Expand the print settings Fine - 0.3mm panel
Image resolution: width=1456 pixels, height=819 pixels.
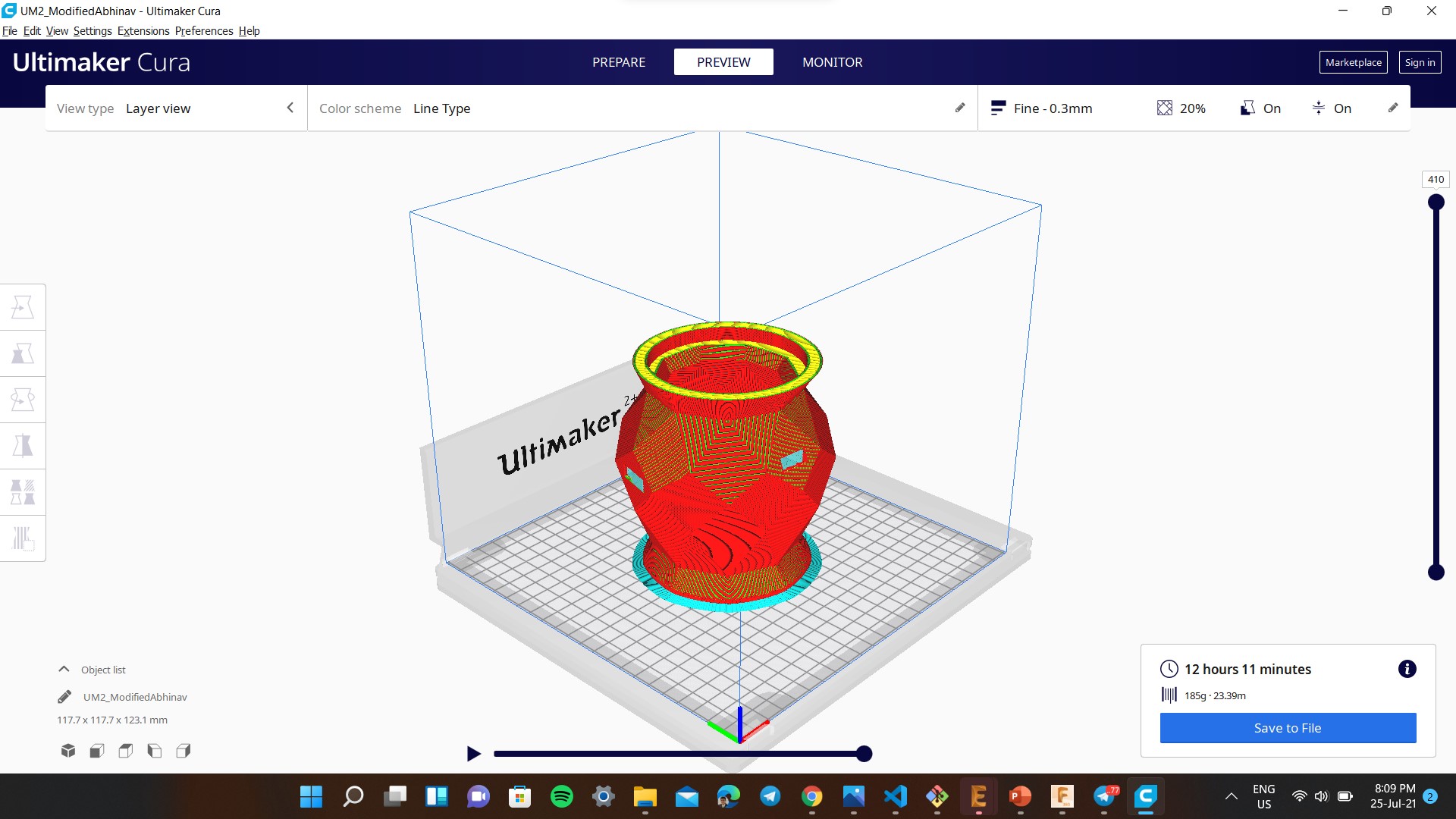[x=1194, y=108]
